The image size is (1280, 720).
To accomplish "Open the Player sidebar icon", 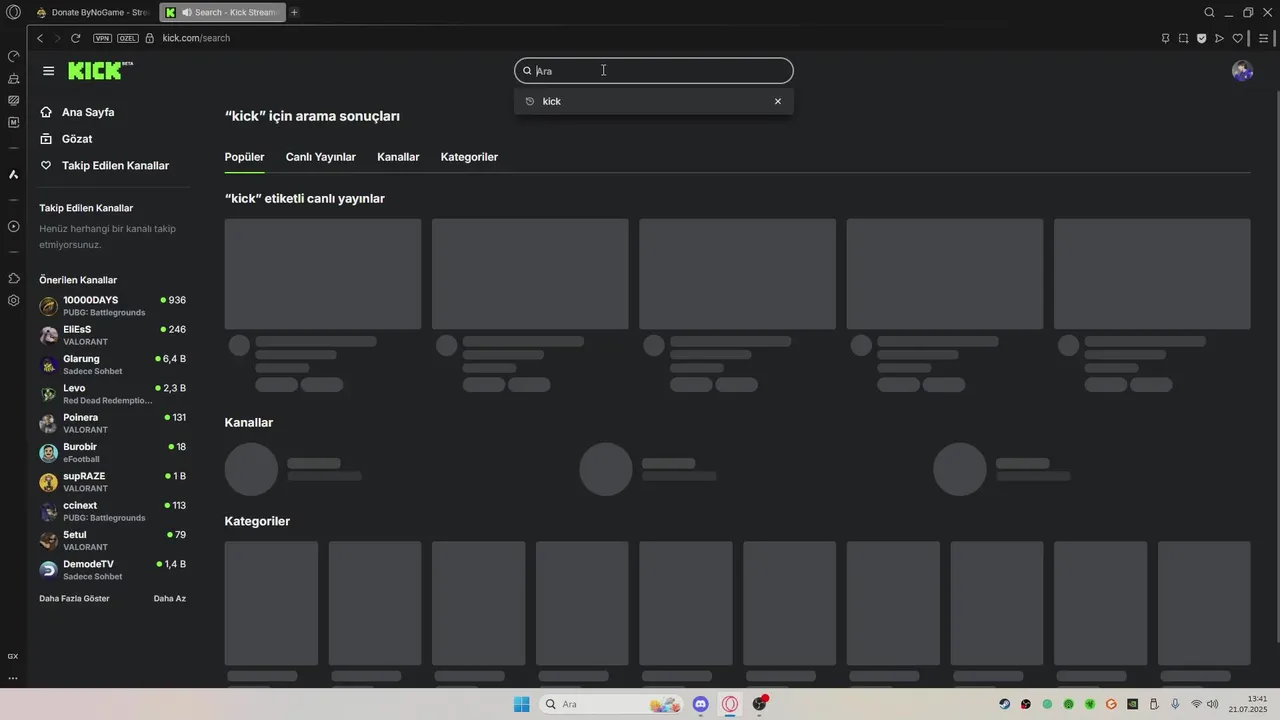I will coord(13,227).
